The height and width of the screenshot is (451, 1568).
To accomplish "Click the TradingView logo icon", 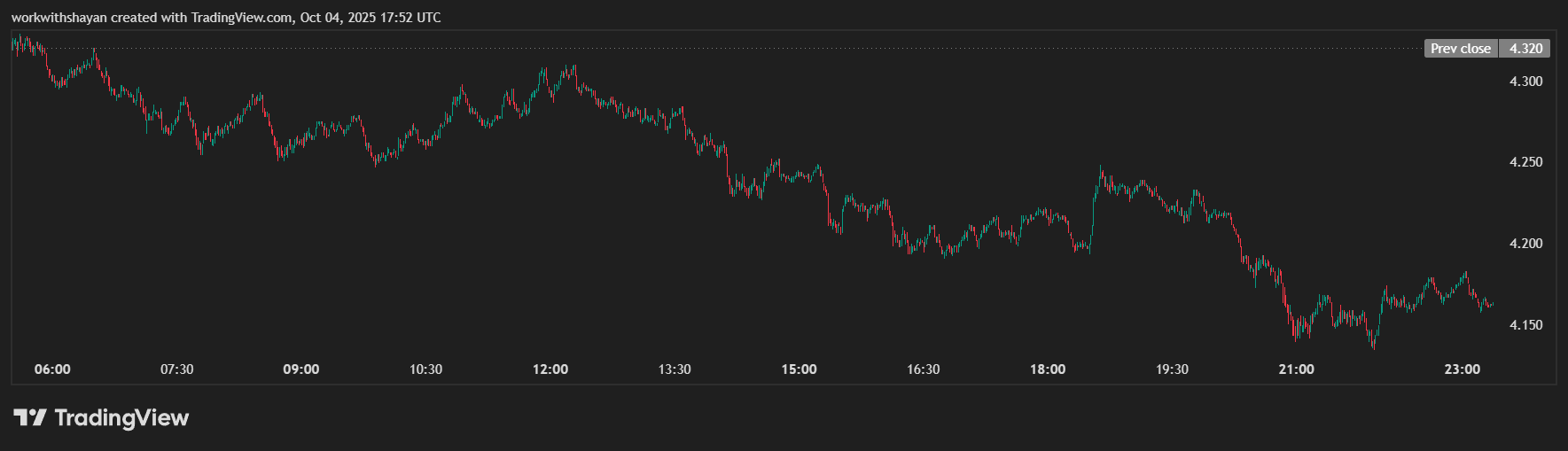I will click(x=30, y=417).
